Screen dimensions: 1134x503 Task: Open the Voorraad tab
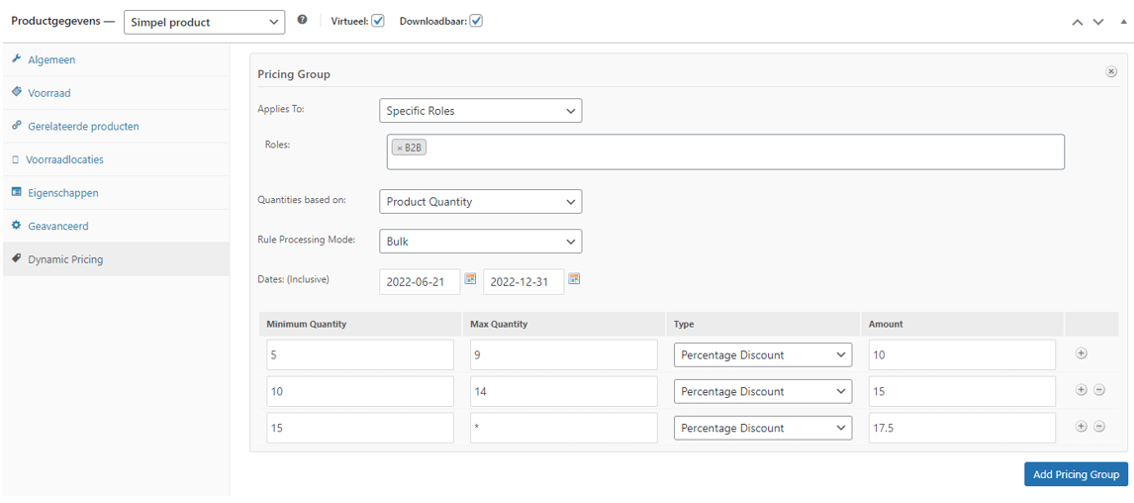tap(115, 93)
